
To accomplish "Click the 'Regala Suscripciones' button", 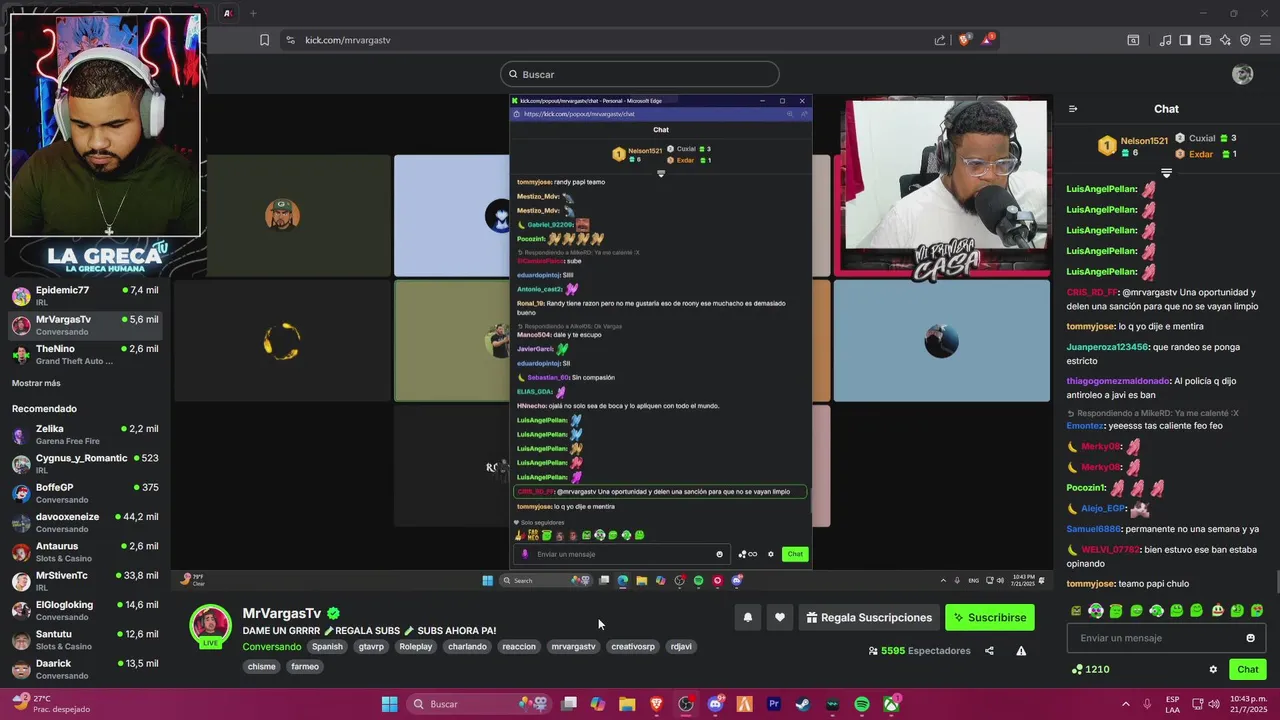I will pyautogui.click(x=868, y=618).
